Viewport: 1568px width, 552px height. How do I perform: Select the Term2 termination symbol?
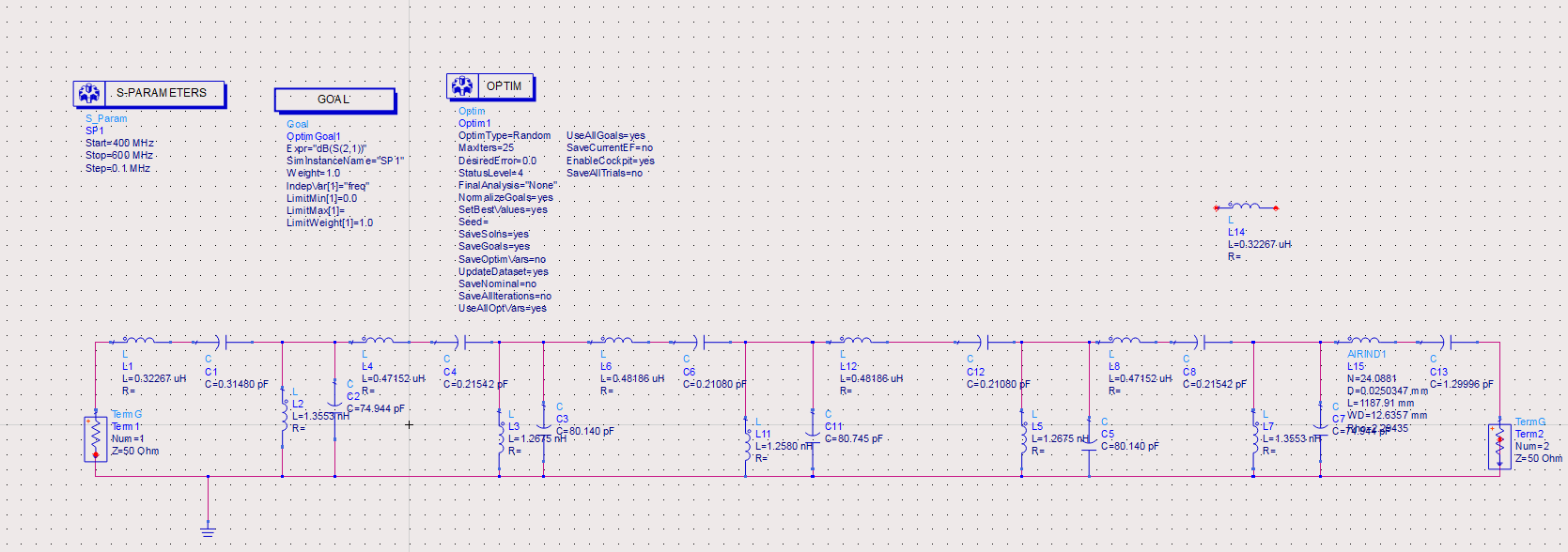pos(1499,447)
